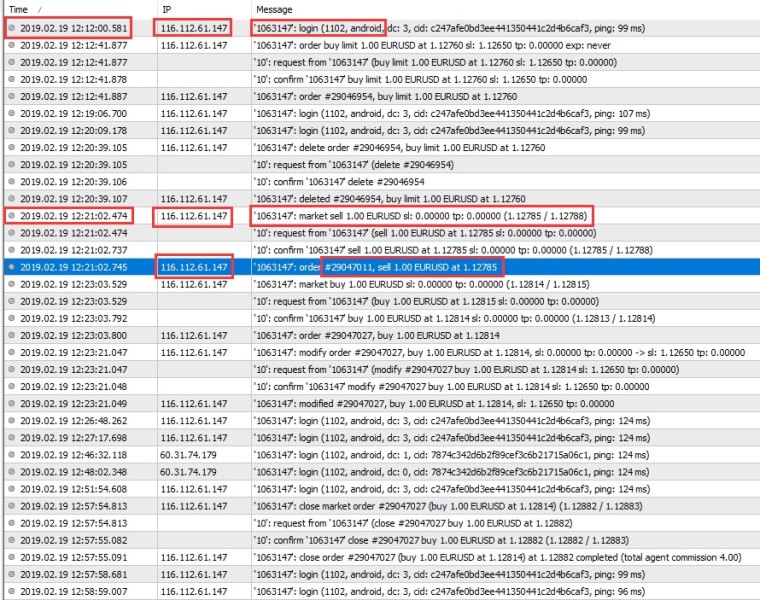Image resolution: width=760 pixels, height=600 pixels.
Task: Click the bullet icon beside 12:19:06.700
Action: [x=11, y=114]
